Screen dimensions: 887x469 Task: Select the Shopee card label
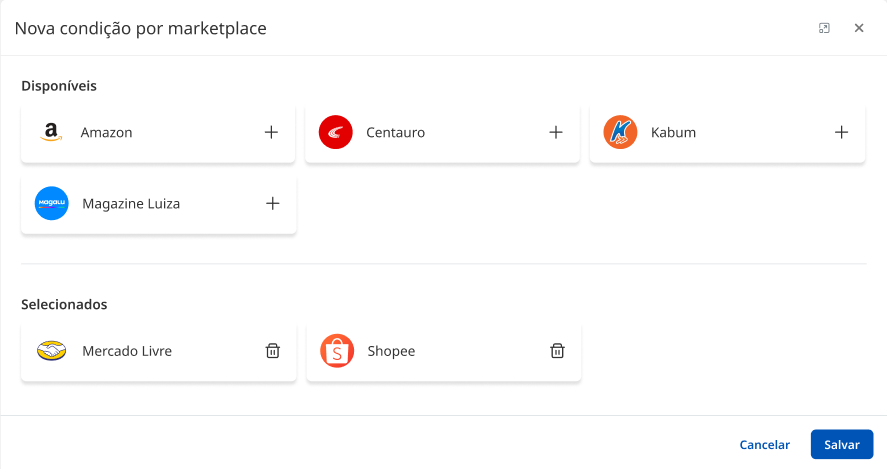click(x=391, y=351)
